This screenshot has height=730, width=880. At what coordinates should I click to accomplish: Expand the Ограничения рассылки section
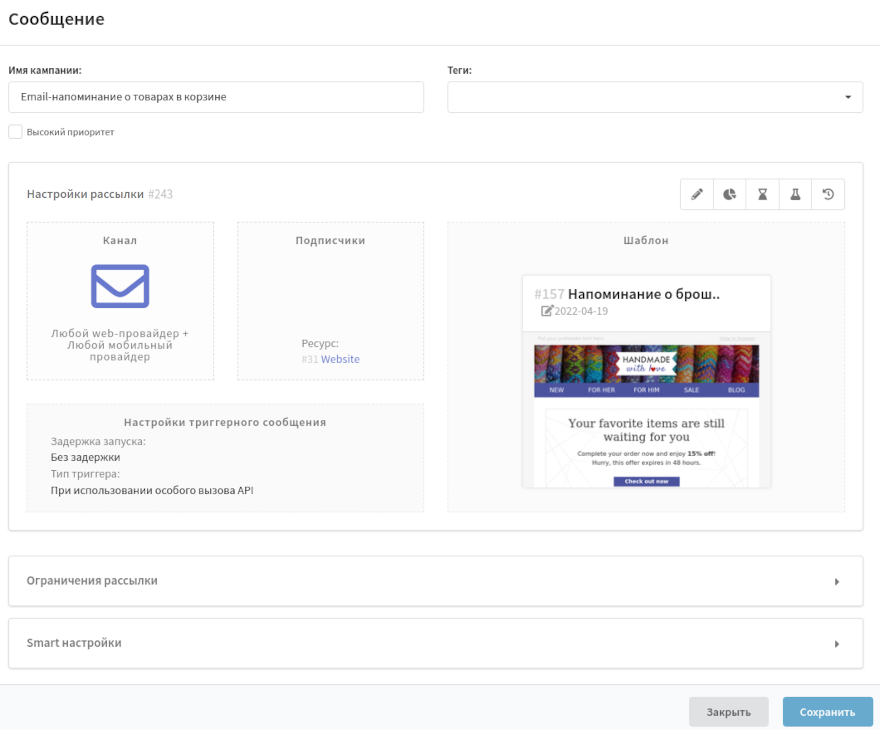click(x=435, y=581)
